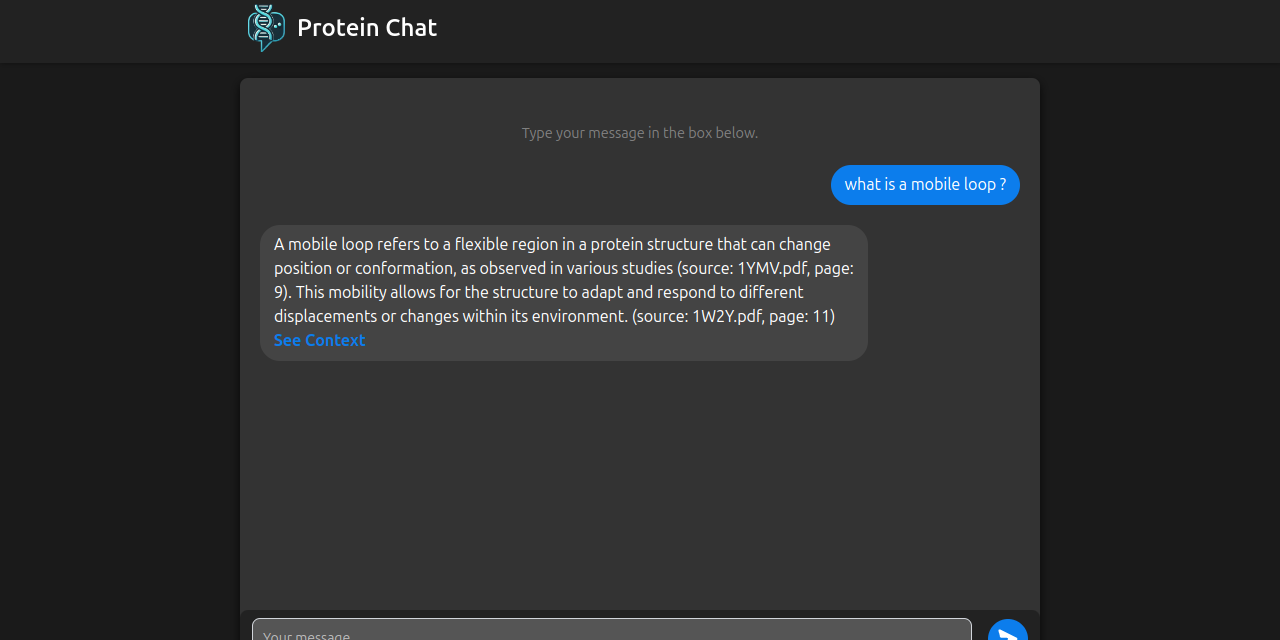Click the phrase "flexible region" in the answer

pyautogui.click(x=507, y=244)
